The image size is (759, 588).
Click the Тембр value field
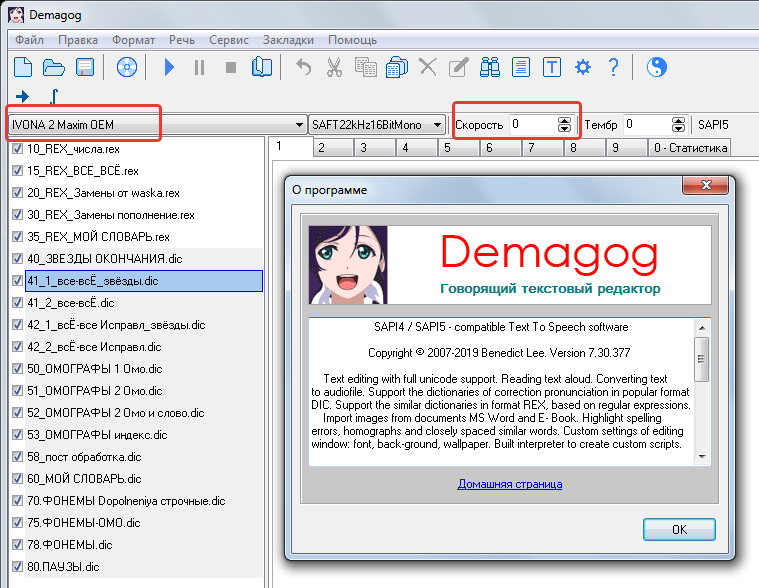click(648, 124)
